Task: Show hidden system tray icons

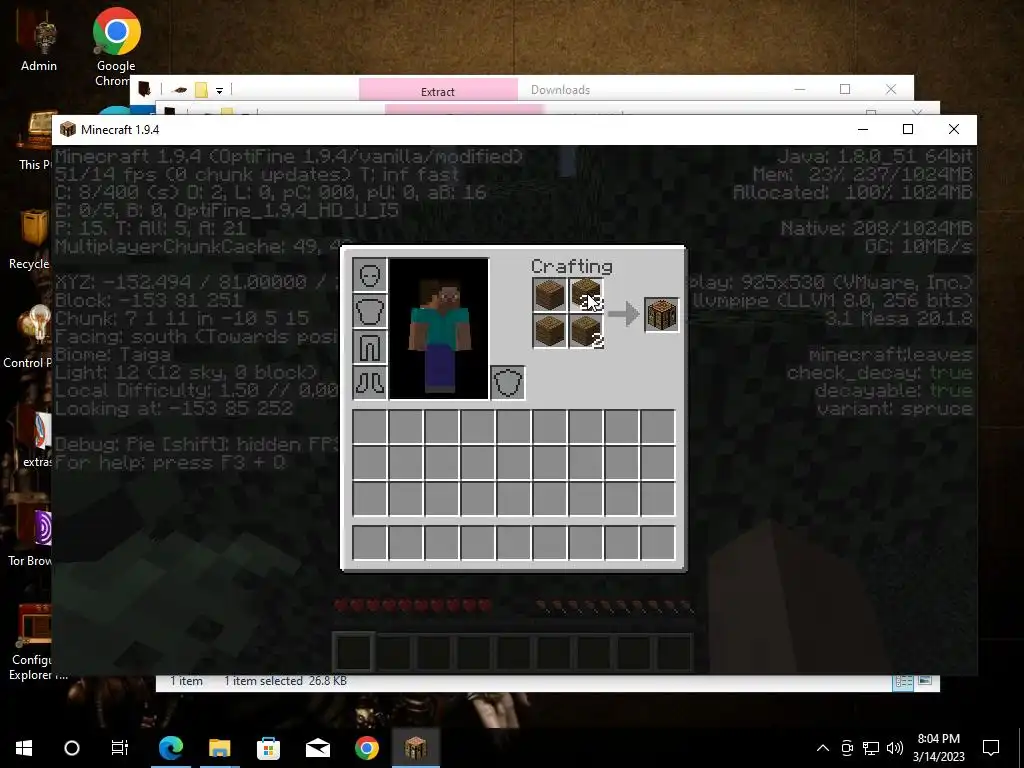Action: point(823,748)
